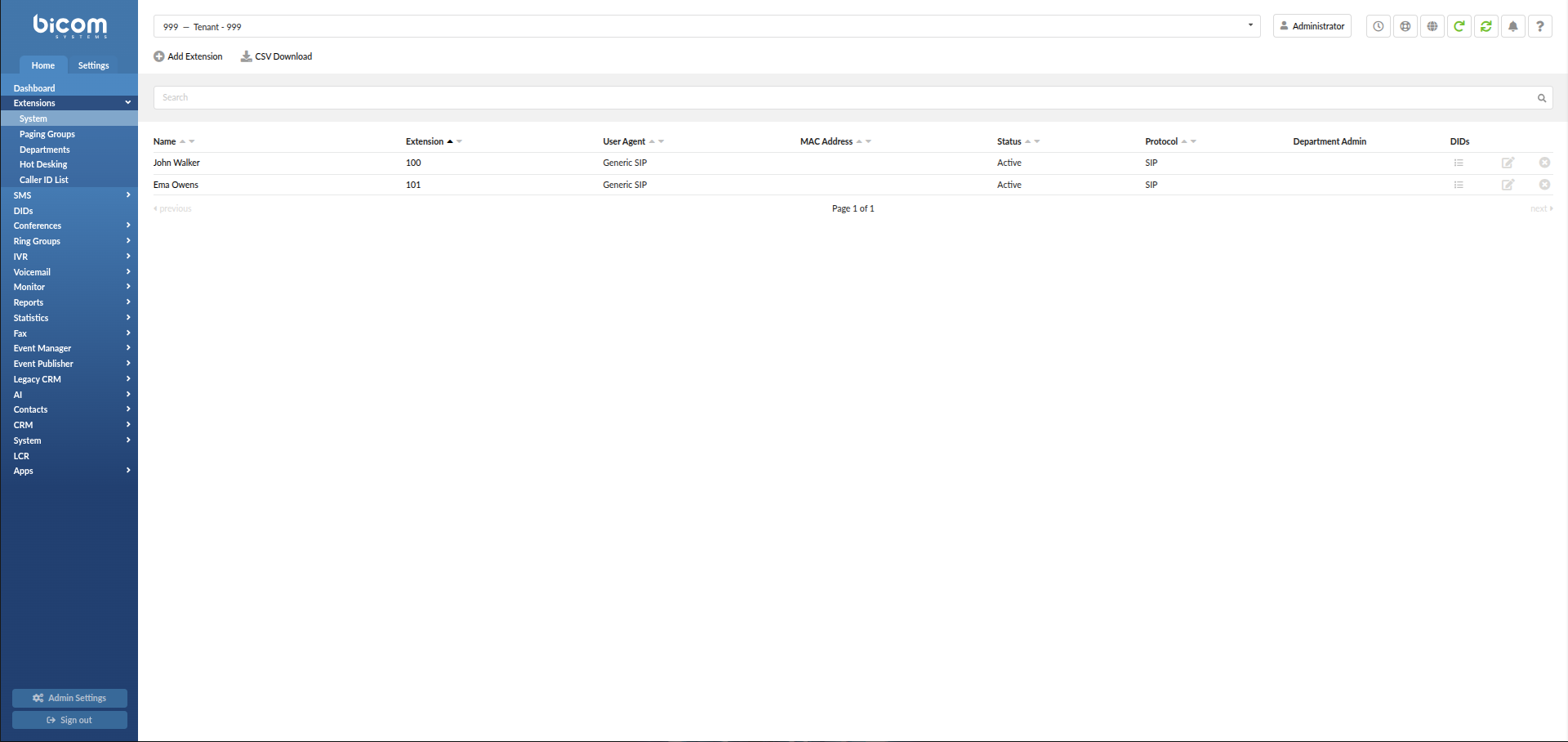Viewport: 1568px width, 742px height.
Task: Download extensions as CSV
Action: pyautogui.click(x=276, y=56)
